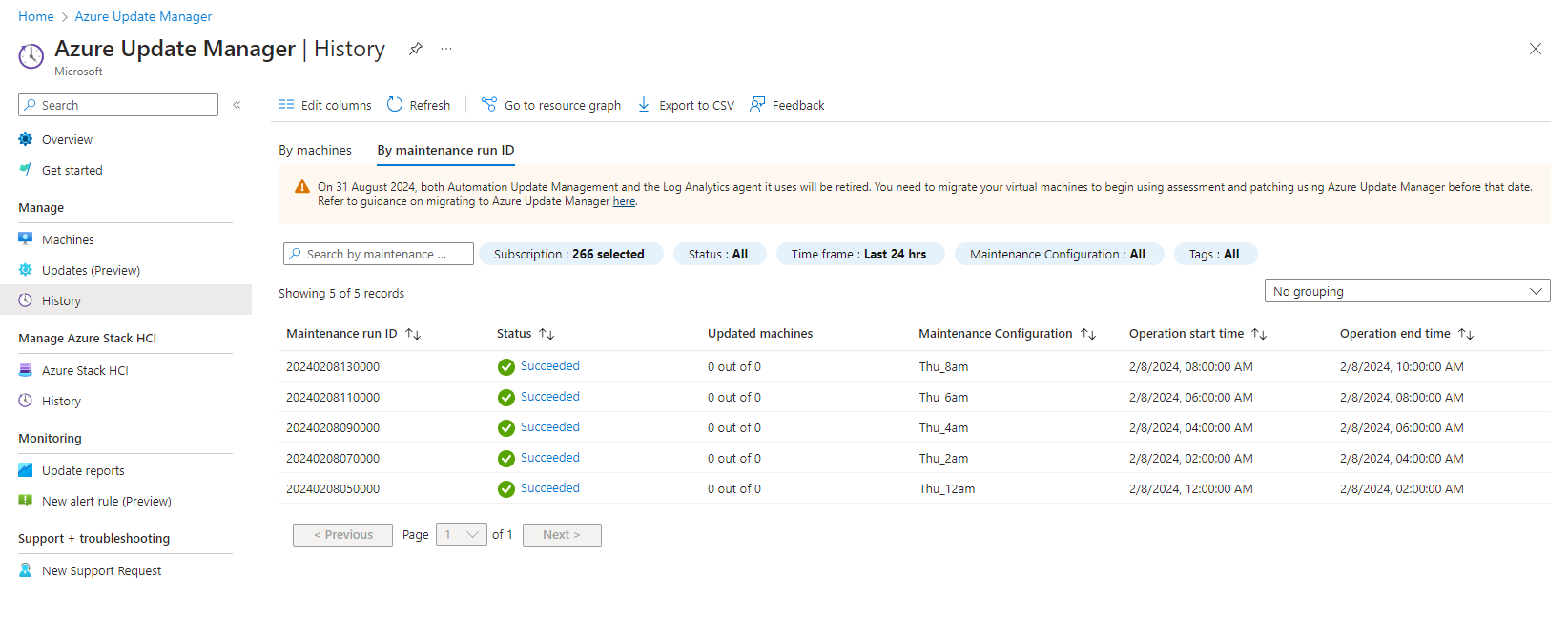Open Succeeded status for Thu_2am run
The width and height of the screenshot is (1568, 640).
pyautogui.click(x=550, y=458)
